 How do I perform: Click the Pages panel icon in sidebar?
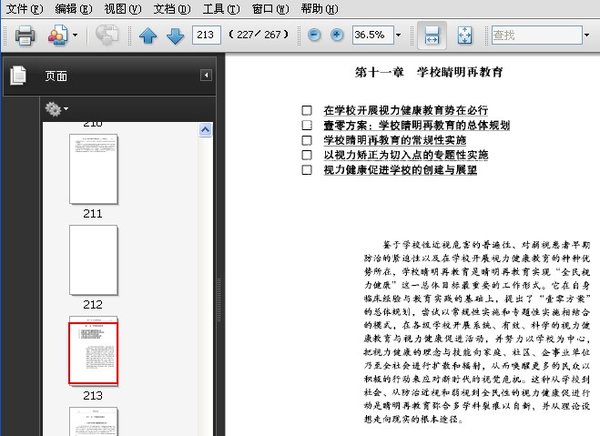[x=17, y=75]
